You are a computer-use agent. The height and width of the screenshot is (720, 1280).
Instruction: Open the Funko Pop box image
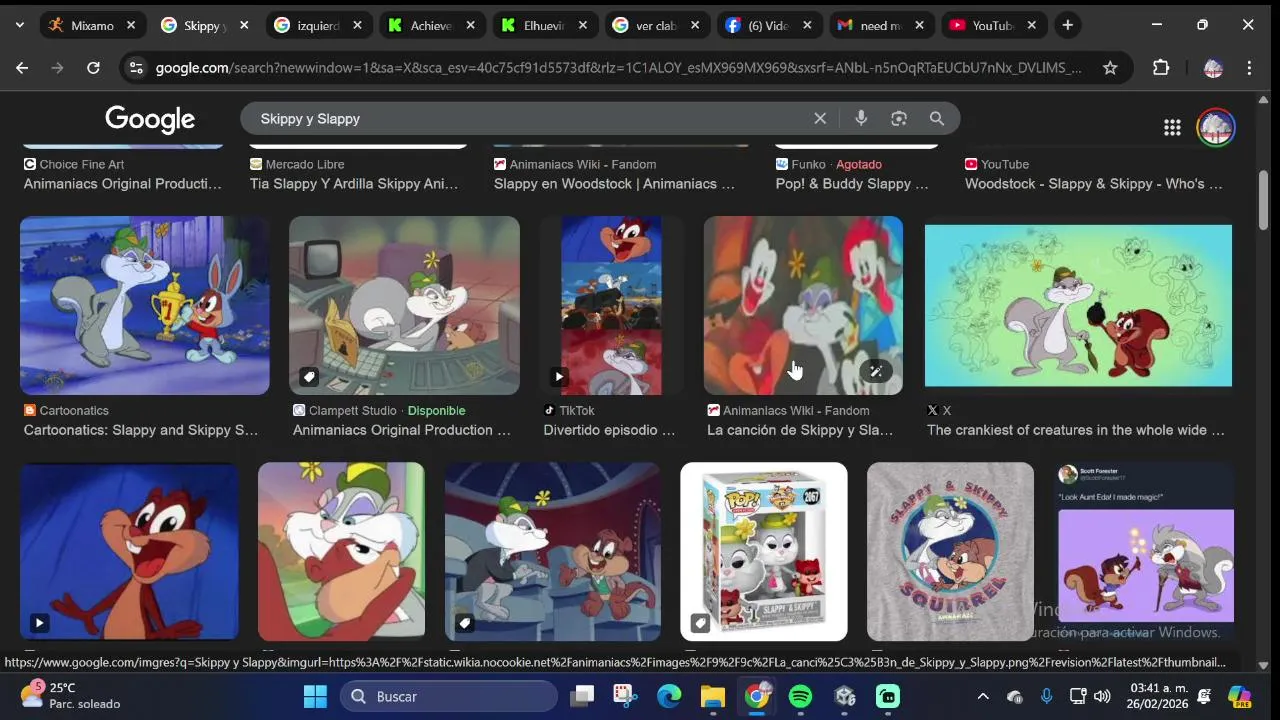point(764,551)
